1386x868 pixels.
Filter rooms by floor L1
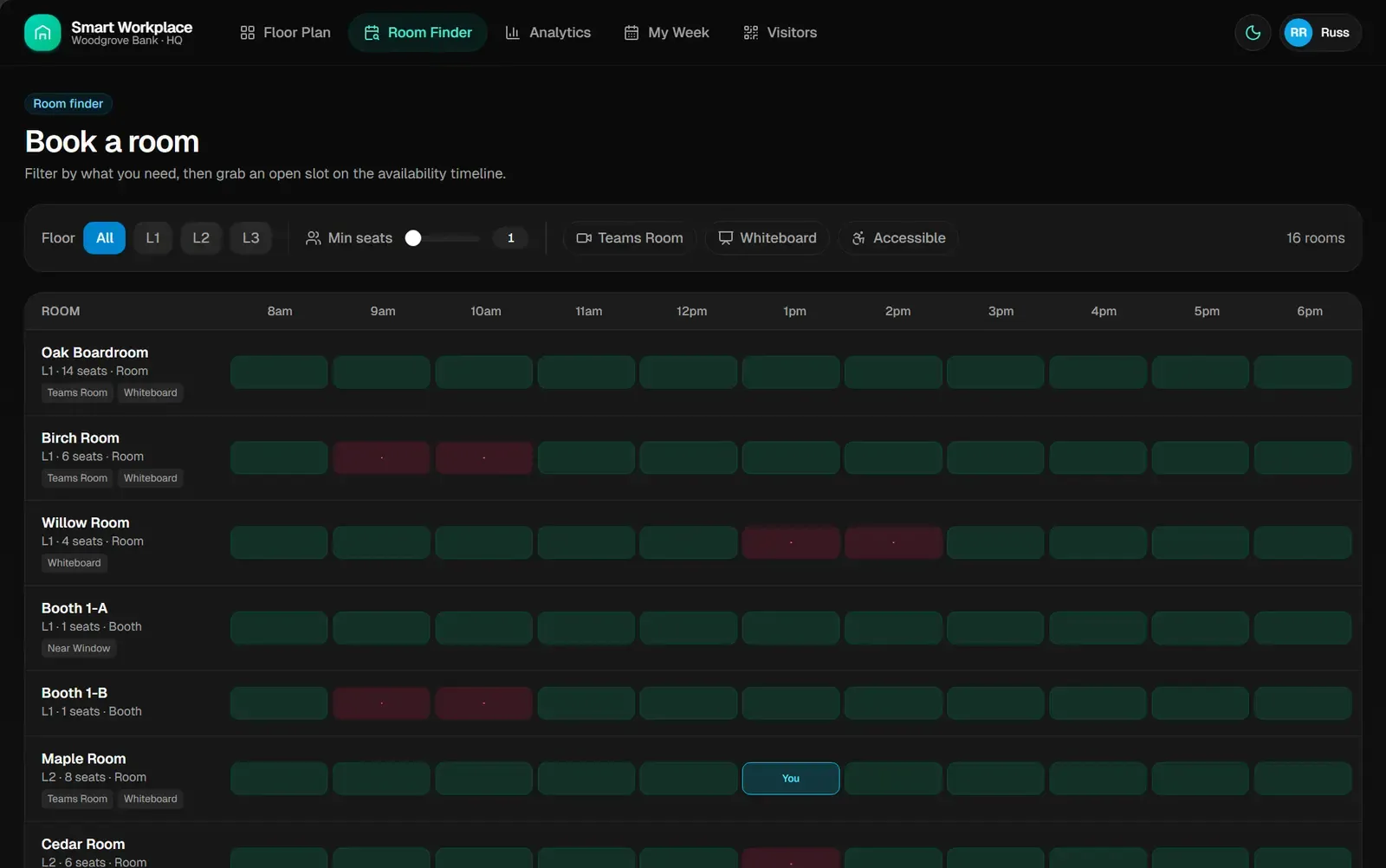tap(153, 238)
